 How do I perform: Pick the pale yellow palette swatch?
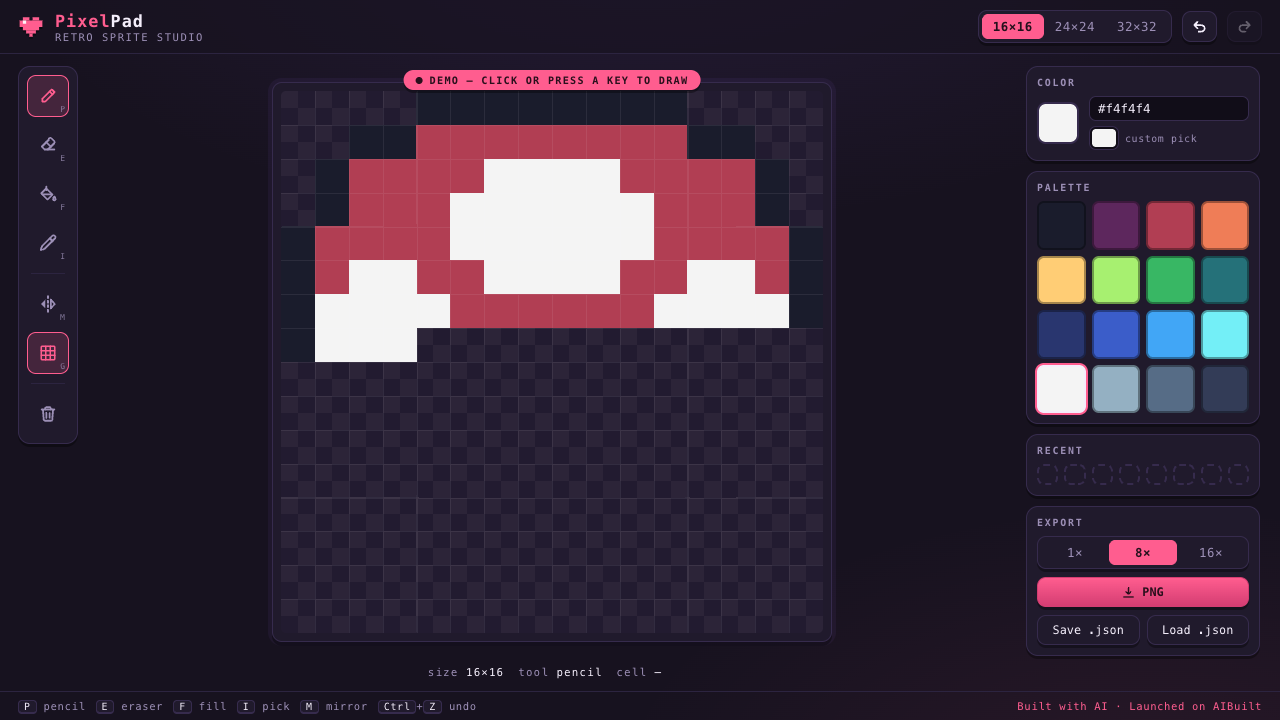[x=1062, y=280]
